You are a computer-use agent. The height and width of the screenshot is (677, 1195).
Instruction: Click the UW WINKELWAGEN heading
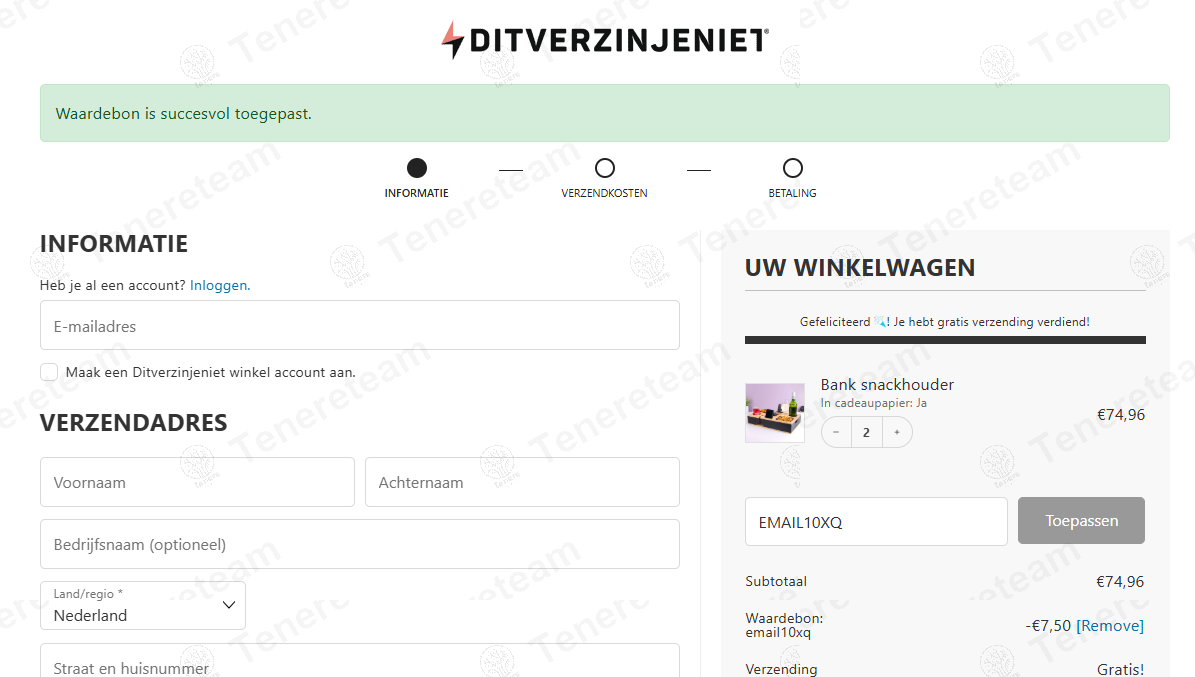[x=860, y=268]
